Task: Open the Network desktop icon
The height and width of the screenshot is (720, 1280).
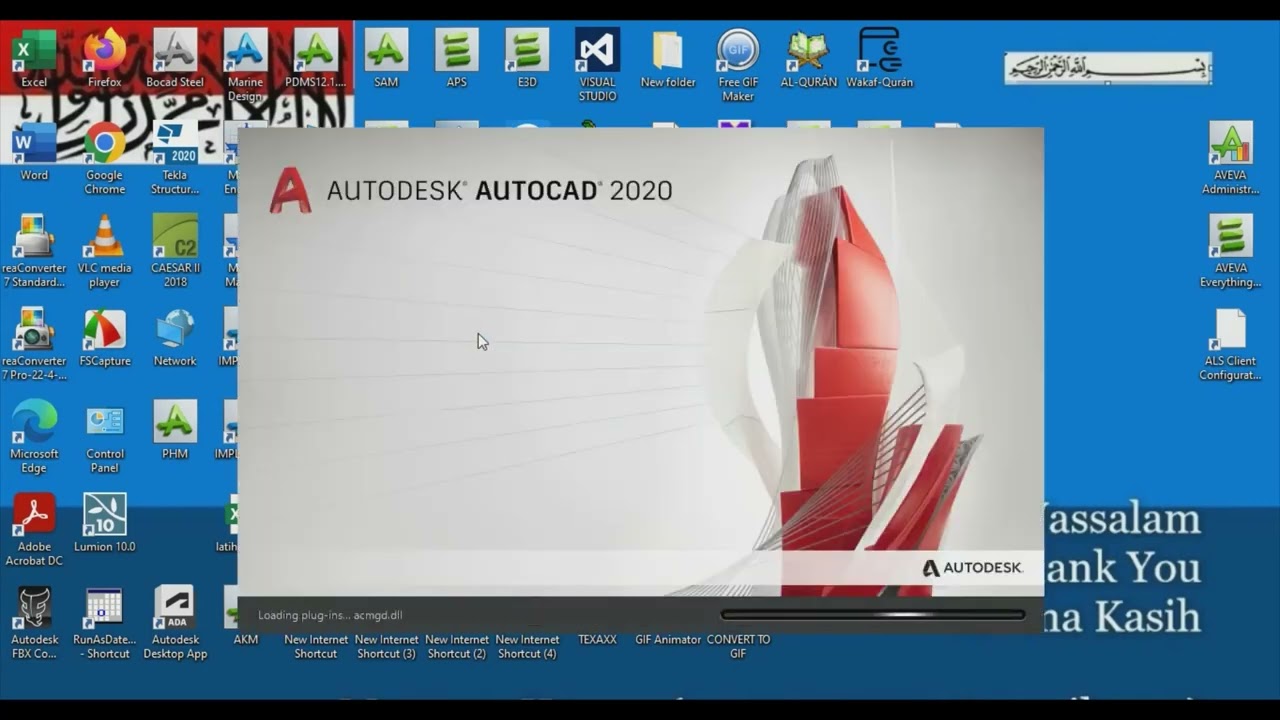Action: (175, 337)
